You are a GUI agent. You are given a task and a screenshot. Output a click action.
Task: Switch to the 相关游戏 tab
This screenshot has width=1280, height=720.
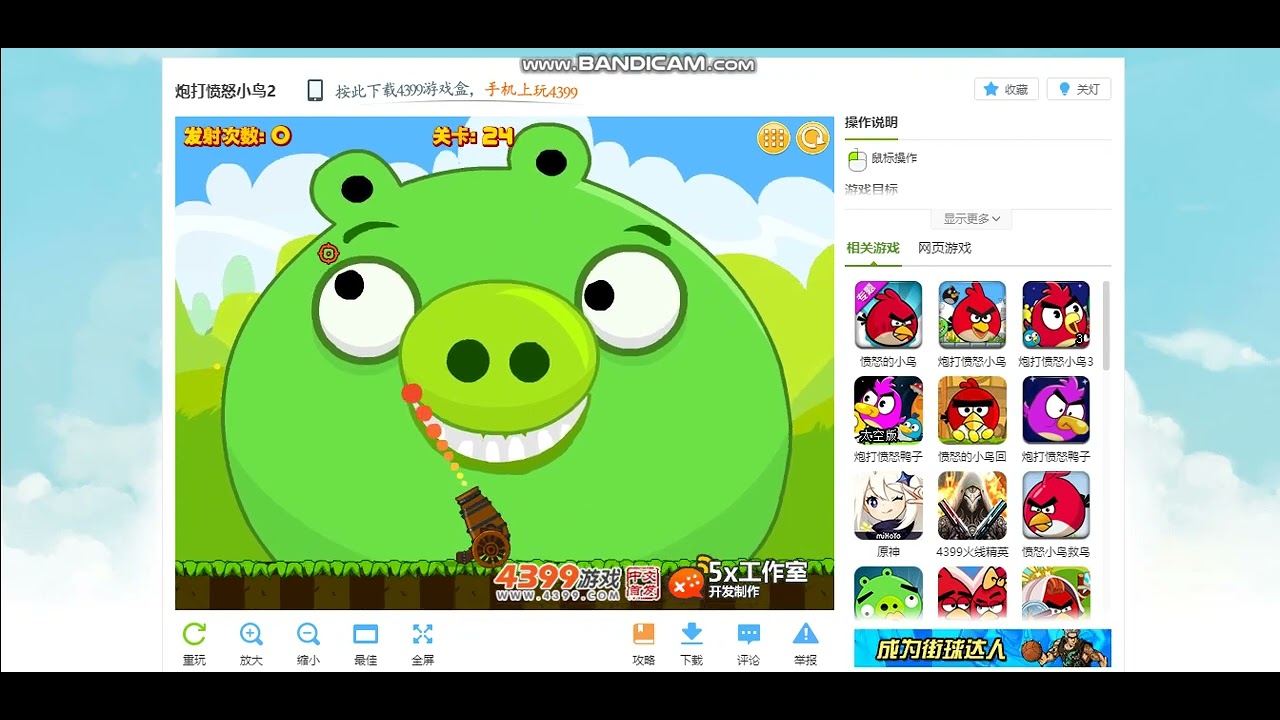coord(873,248)
